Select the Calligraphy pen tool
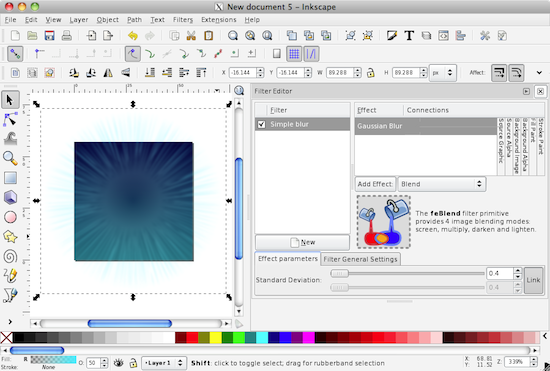Viewport: 550px width, 371px height. 10,296
